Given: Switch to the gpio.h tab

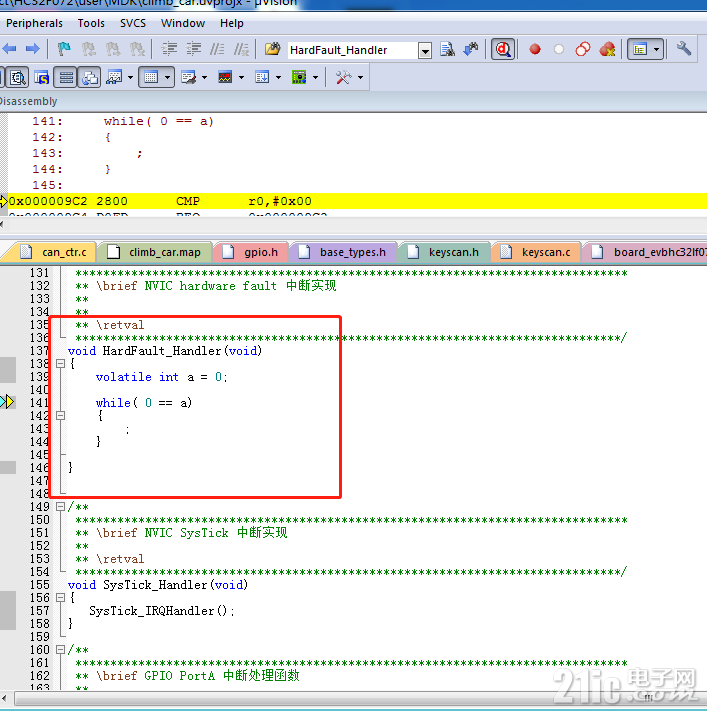Looking at the screenshot, I should pyautogui.click(x=251, y=252).
